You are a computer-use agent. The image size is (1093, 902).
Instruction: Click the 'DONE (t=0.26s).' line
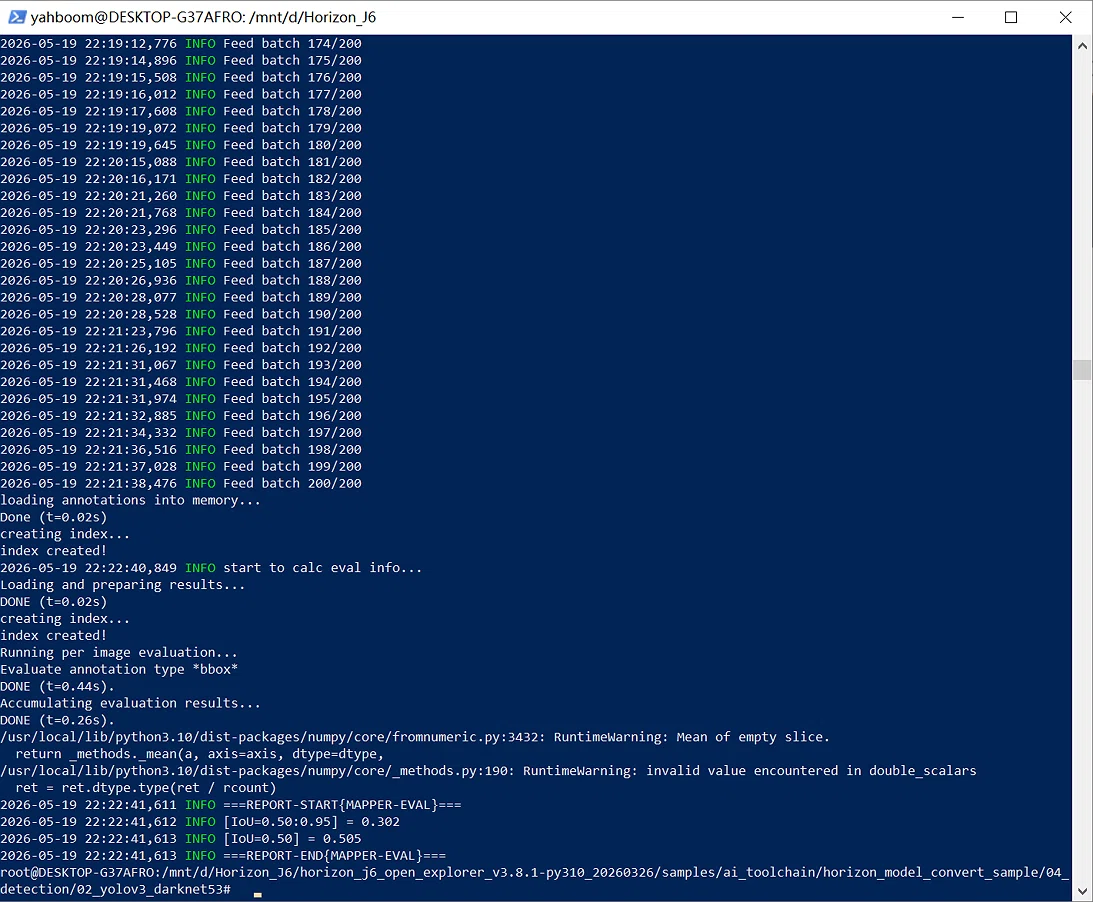coord(57,720)
